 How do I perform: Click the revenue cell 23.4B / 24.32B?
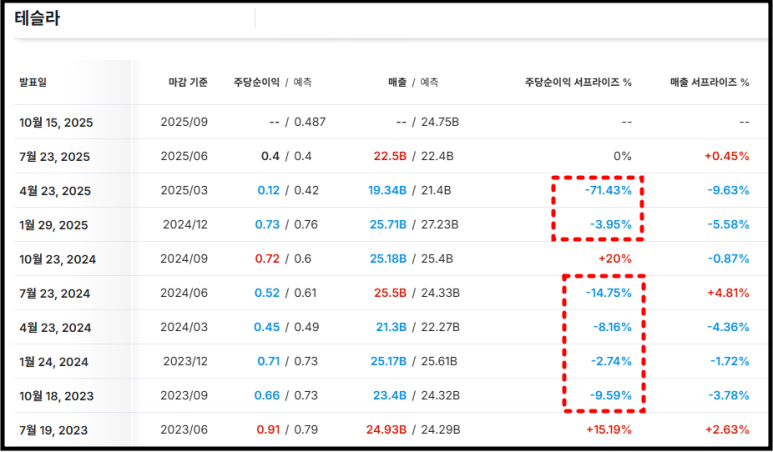(x=417, y=395)
